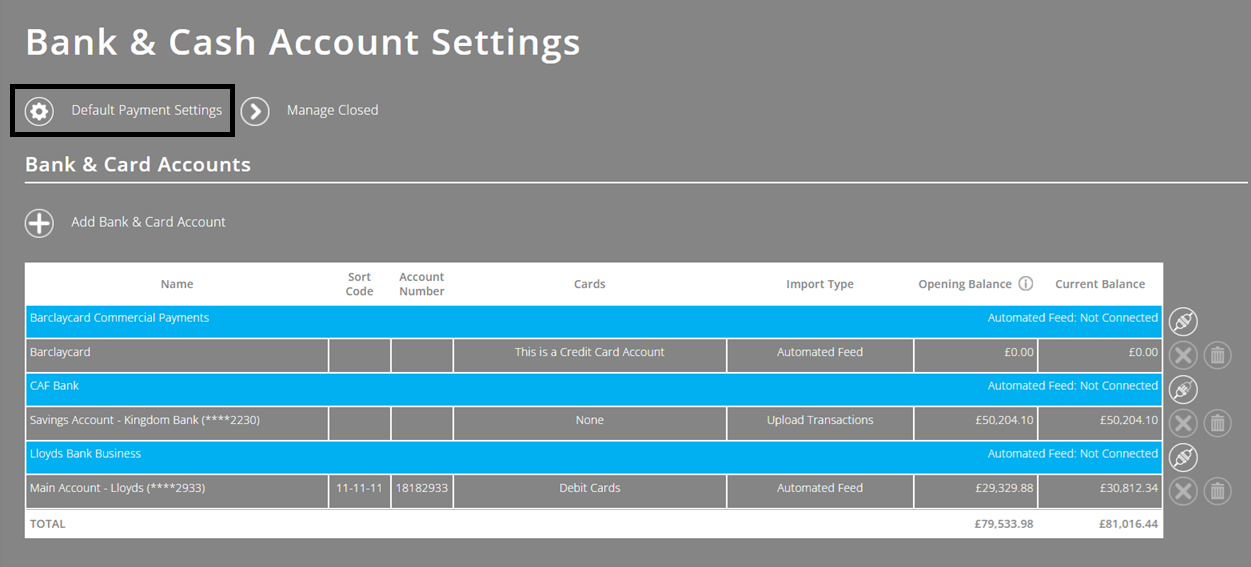The height and width of the screenshot is (567, 1251).
Task: Click 'Automated Feed: Not Connected' in Barclaycard Commercial row
Action: pos(1073,318)
